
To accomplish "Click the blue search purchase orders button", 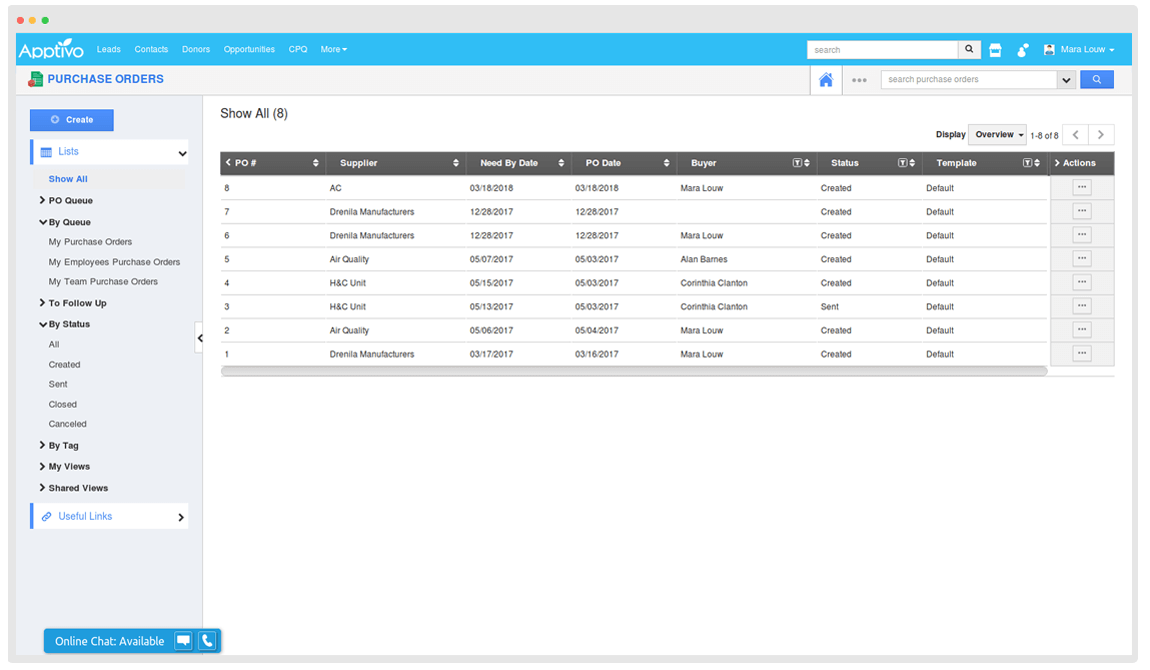I will click(x=1097, y=80).
